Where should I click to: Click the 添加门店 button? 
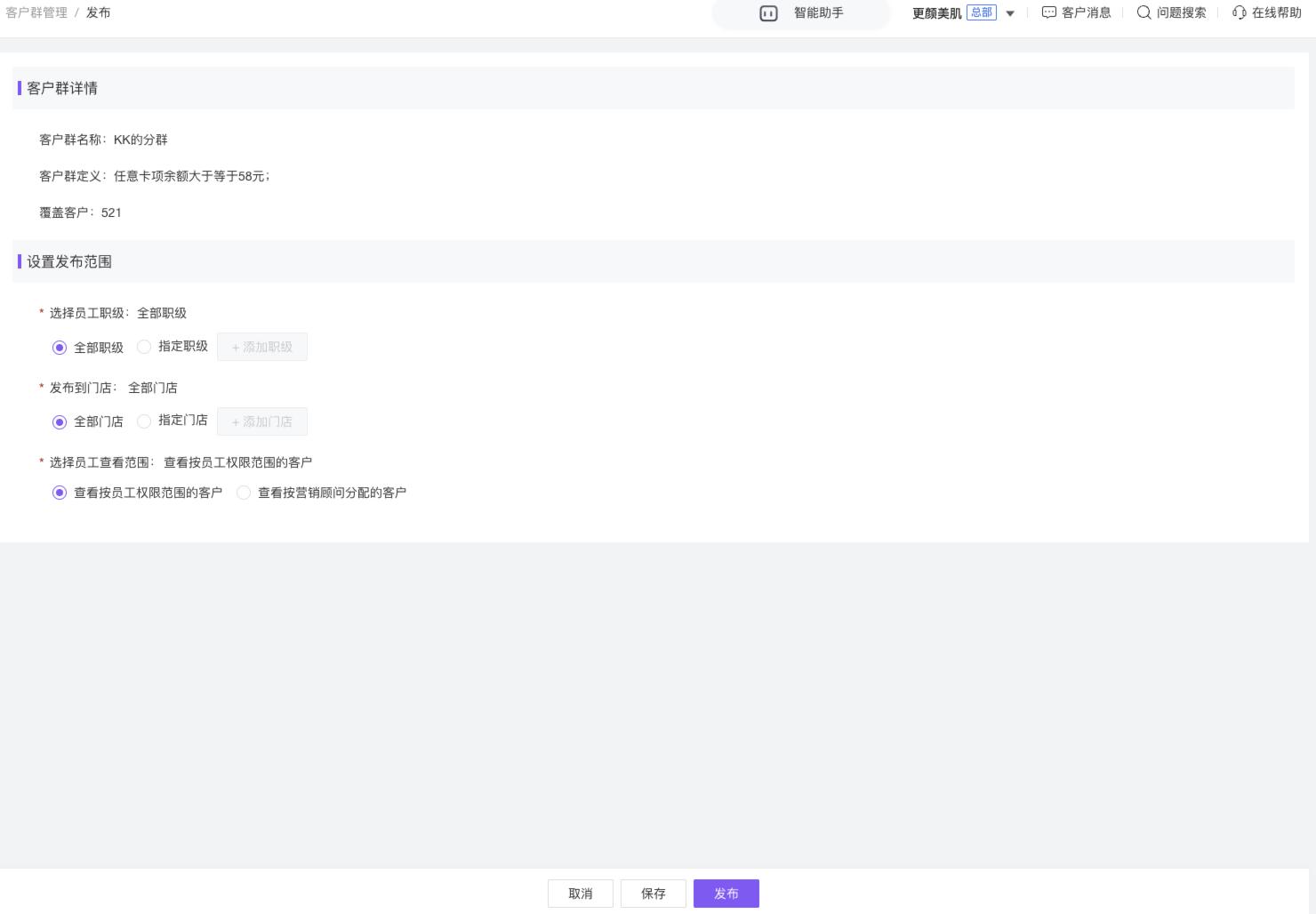(x=262, y=421)
